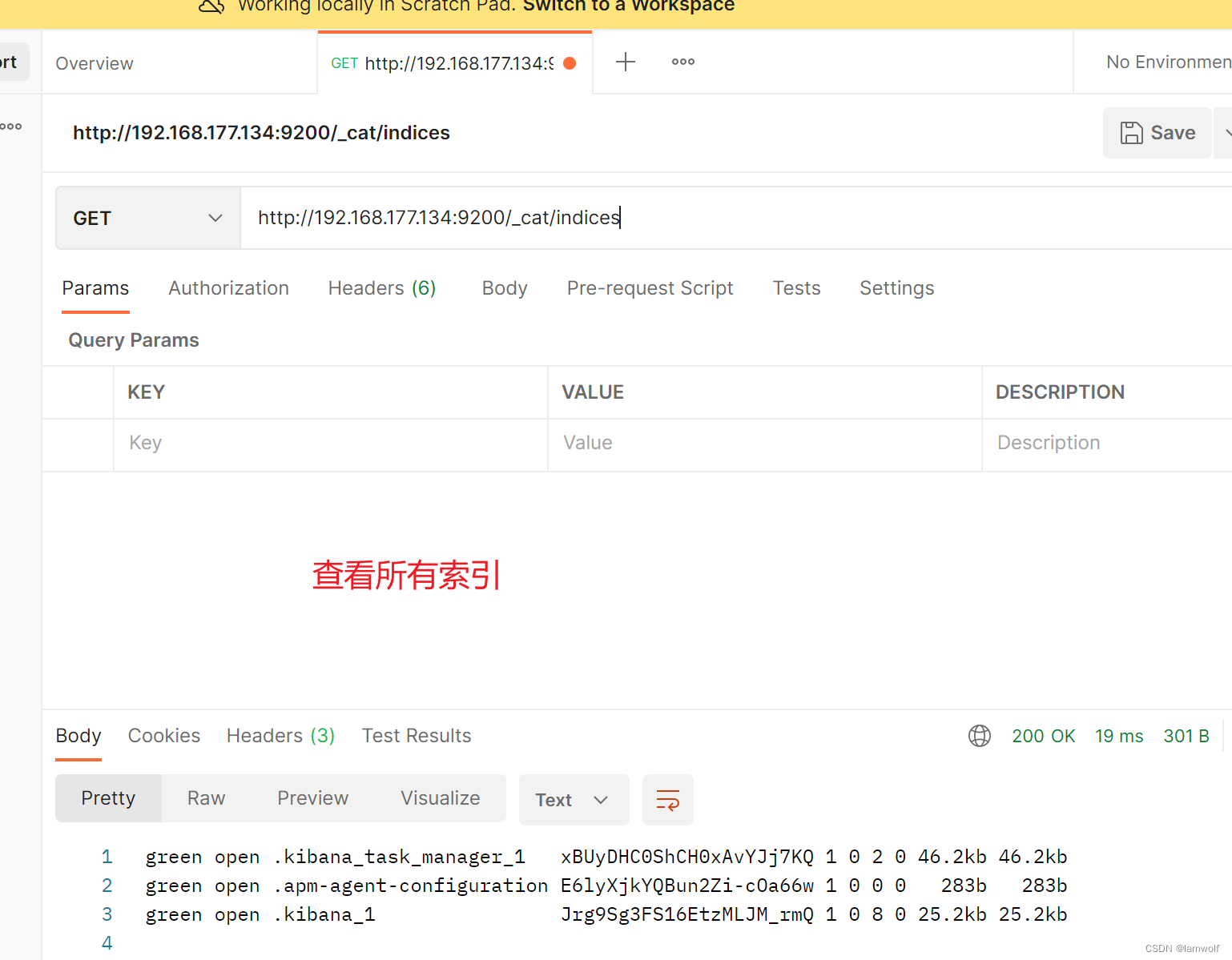Click the network globe icon in response bar
The height and width of the screenshot is (960, 1232).
pos(980,736)
